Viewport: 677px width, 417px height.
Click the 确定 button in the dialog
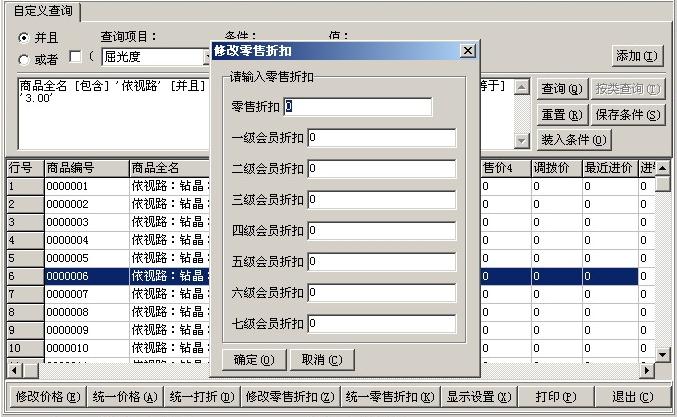pos(252,360)
